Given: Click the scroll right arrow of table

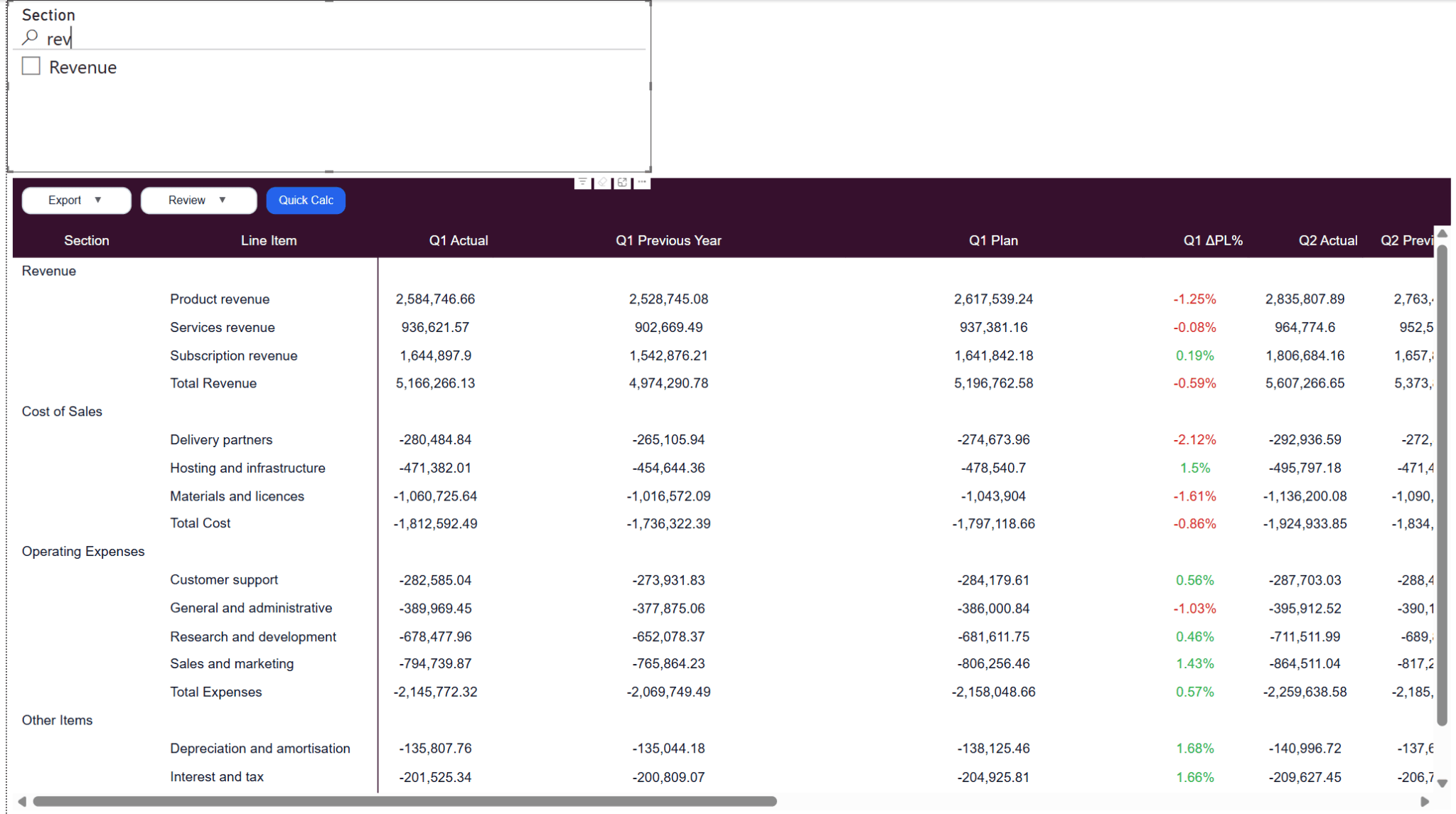Looking at the screenshot, I should (x=1425, y=801).
